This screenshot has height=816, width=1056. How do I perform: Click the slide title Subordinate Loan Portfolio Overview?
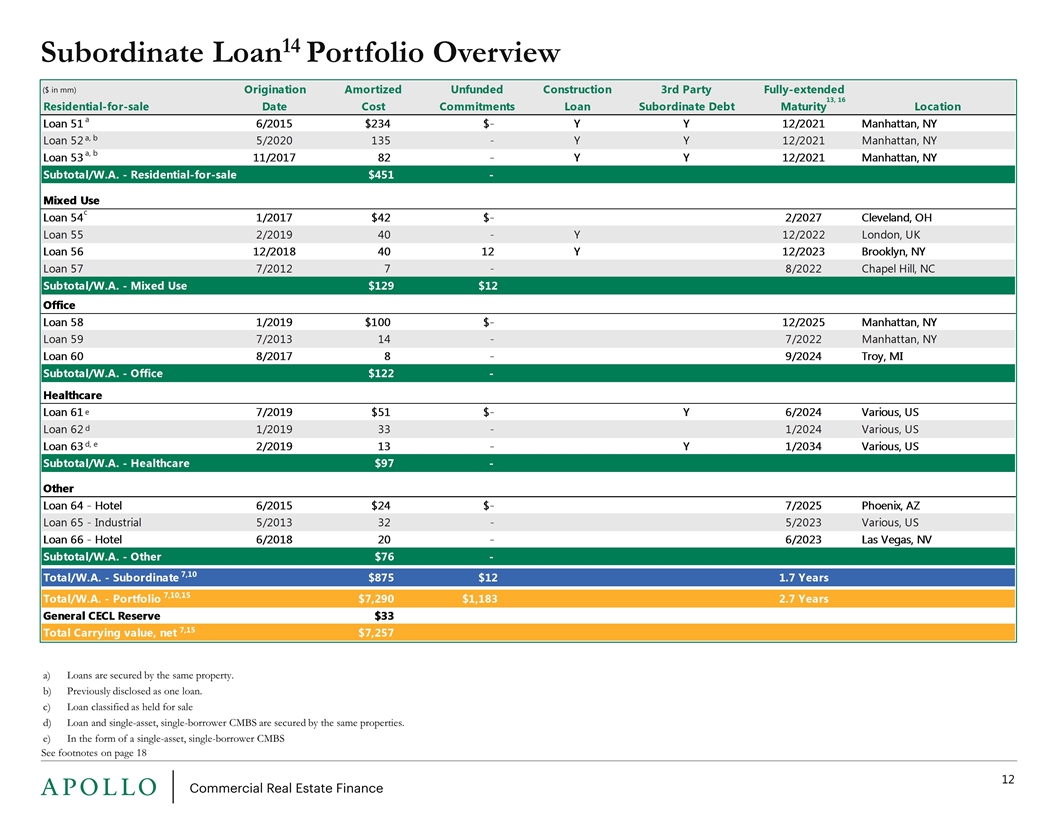(300, 52)
